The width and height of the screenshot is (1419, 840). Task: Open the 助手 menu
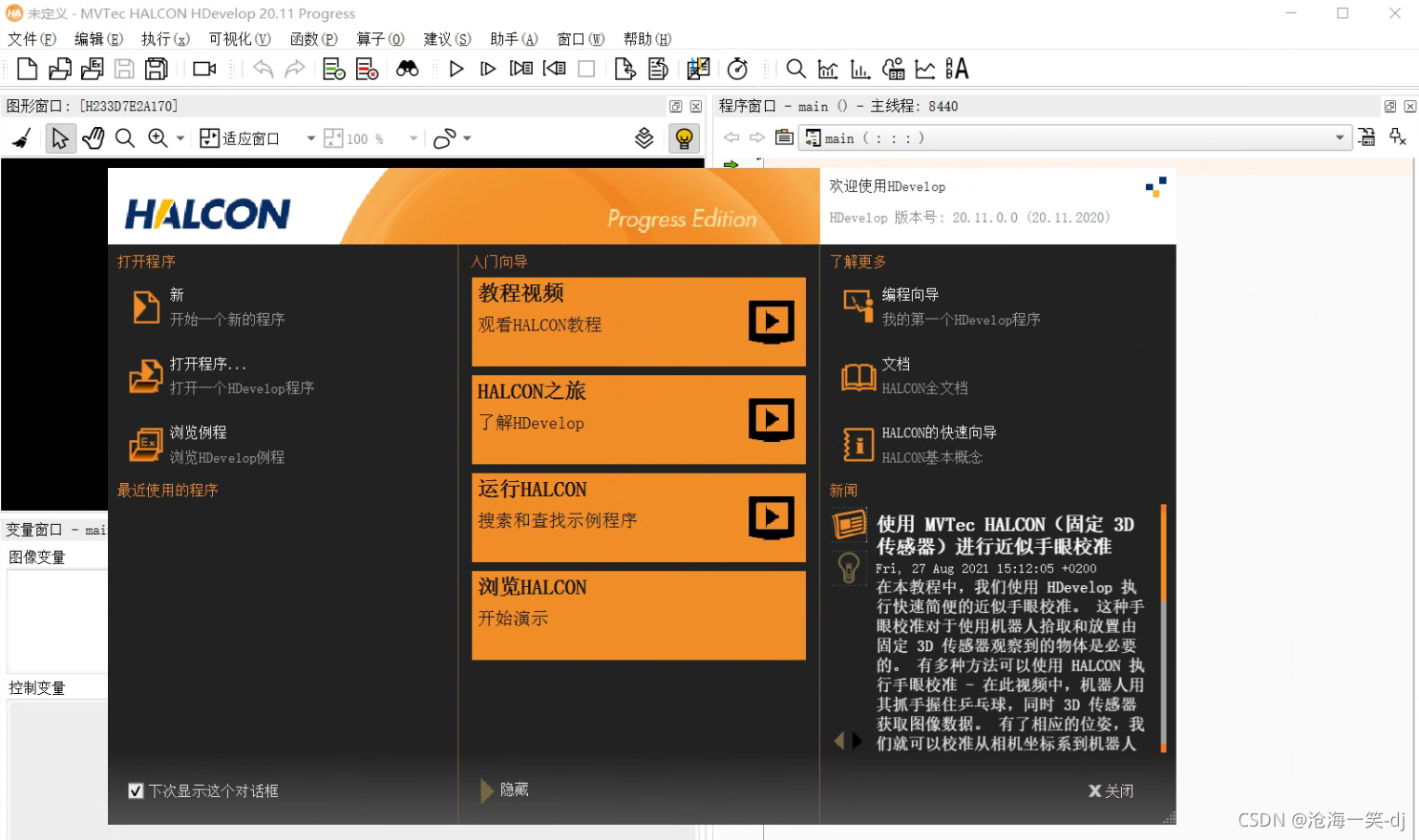pos(514,39)
